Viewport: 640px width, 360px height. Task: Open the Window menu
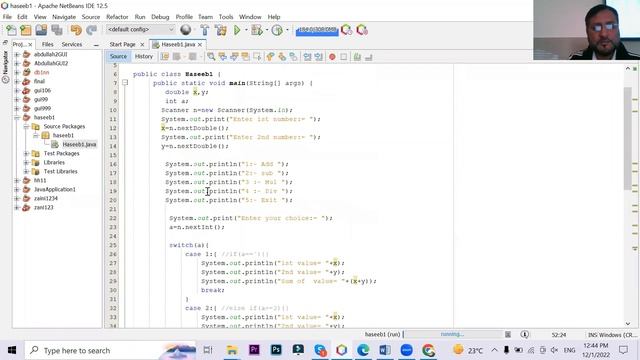coord(250,17)
